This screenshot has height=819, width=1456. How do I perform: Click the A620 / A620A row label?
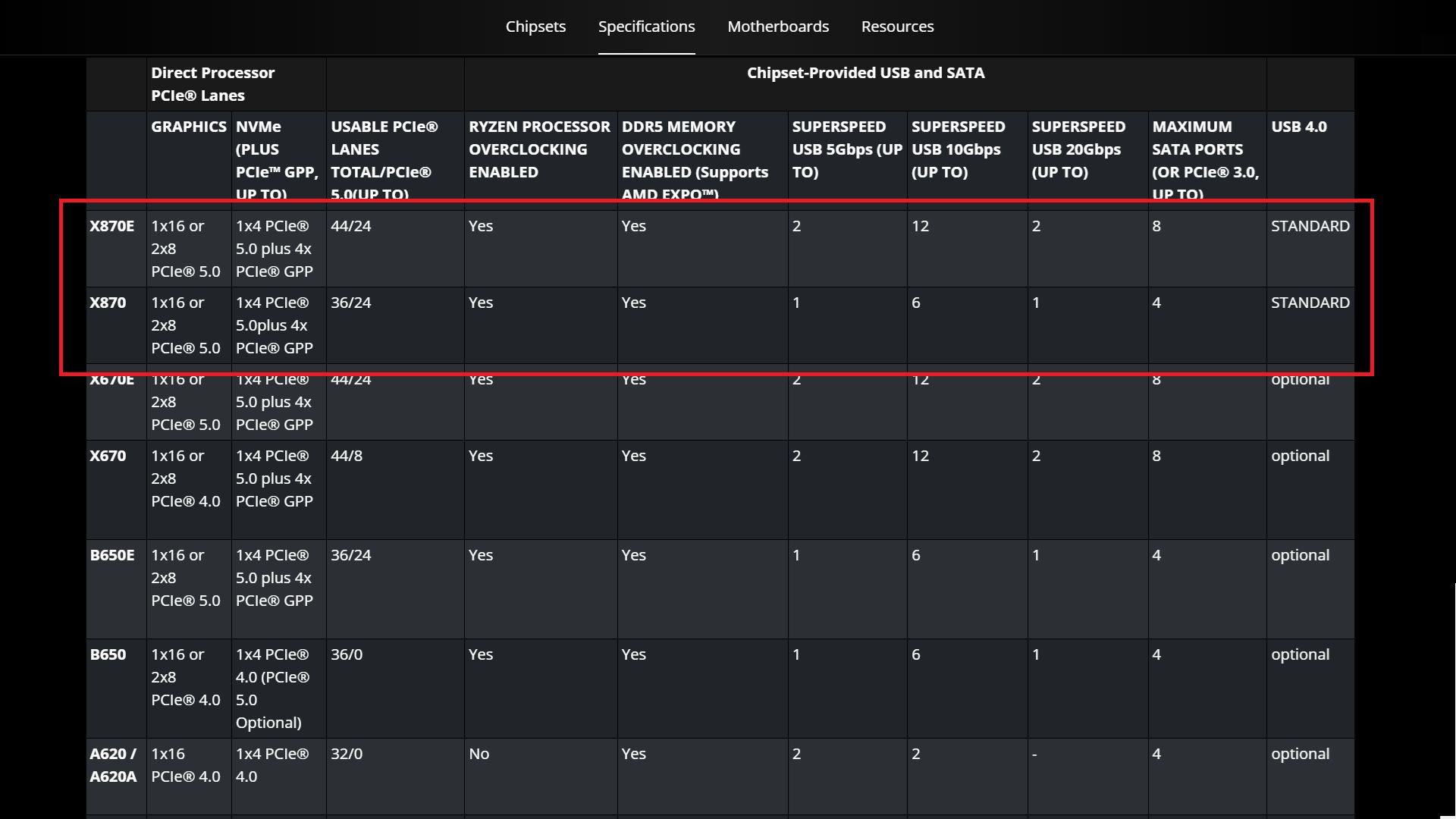pyautogui.click(x=113, y=765)
